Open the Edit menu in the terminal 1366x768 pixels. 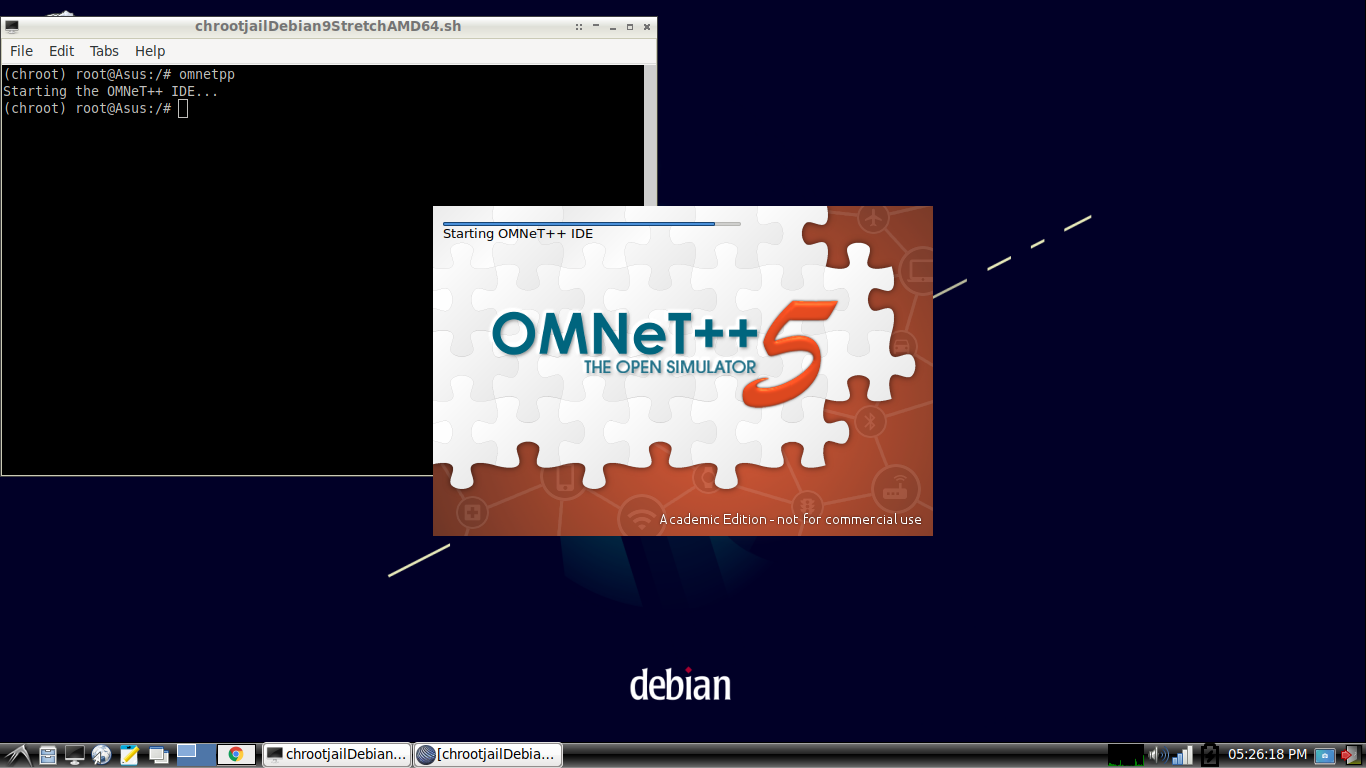click(x=61, y=51)
